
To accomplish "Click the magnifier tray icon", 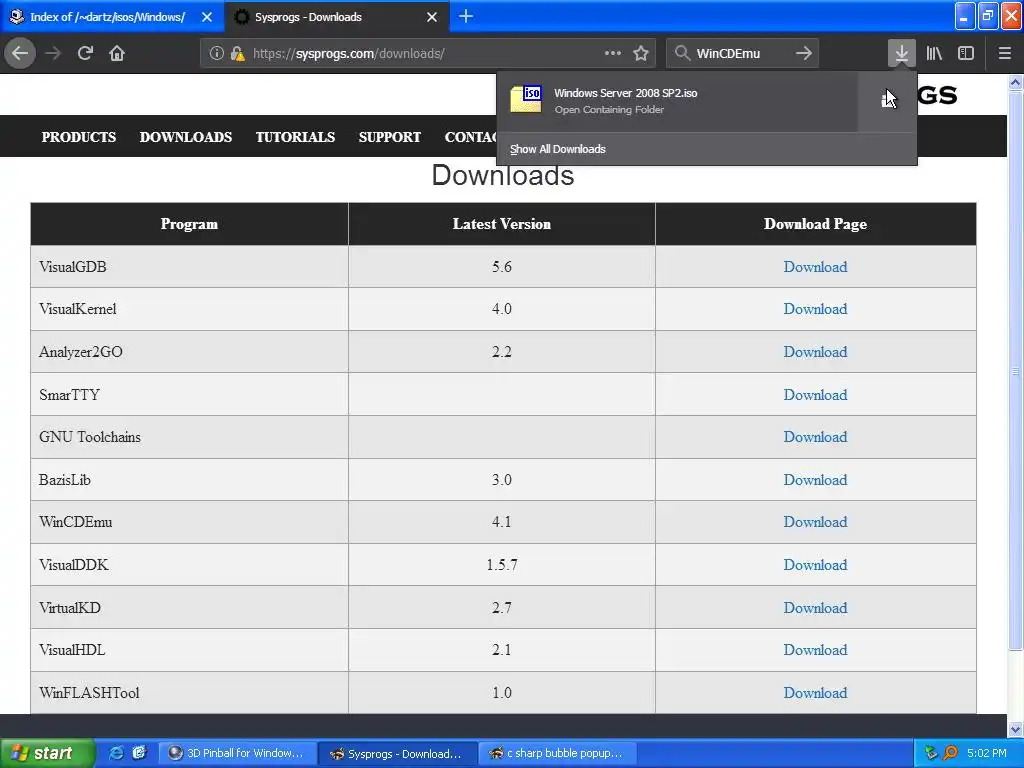I will tap(950, 753).
